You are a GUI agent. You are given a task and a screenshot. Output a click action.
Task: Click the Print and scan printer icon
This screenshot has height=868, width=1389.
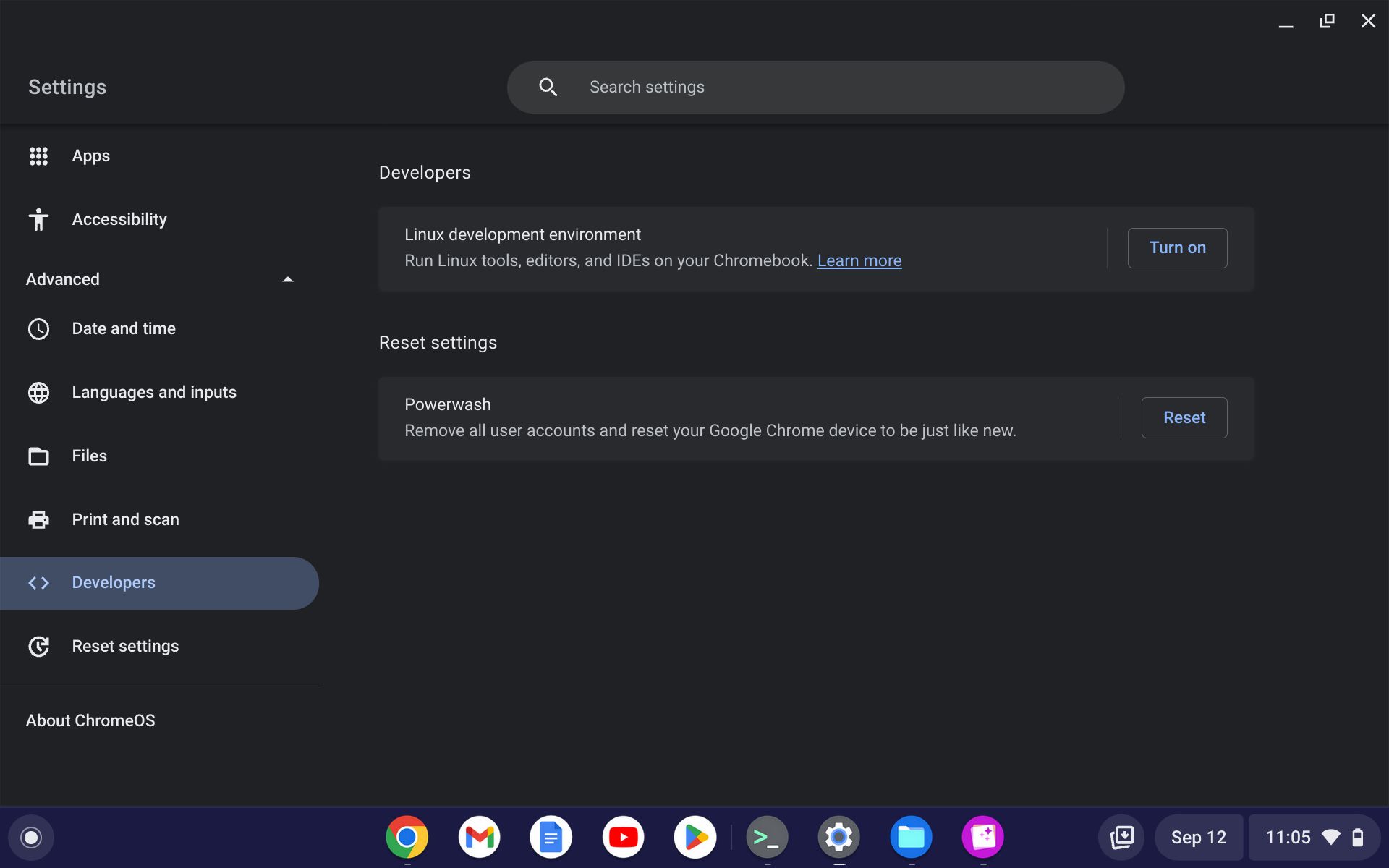(x=38, y=519)
